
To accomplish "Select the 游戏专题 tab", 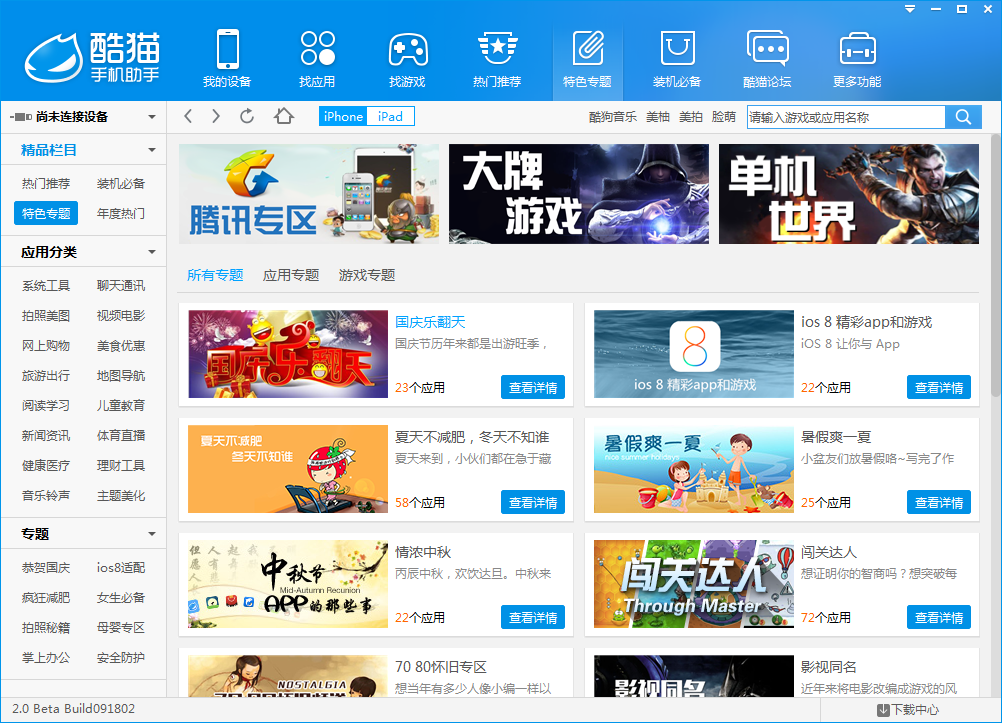I will tap(367, 275).
